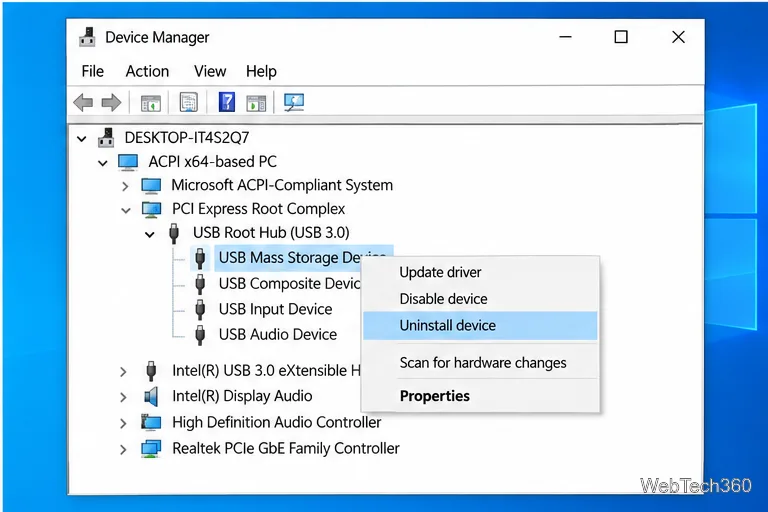Click the Show/Hide Action Pane toolbar icon
The width and height of the screenshot is (768, 512).
(256, 103)
